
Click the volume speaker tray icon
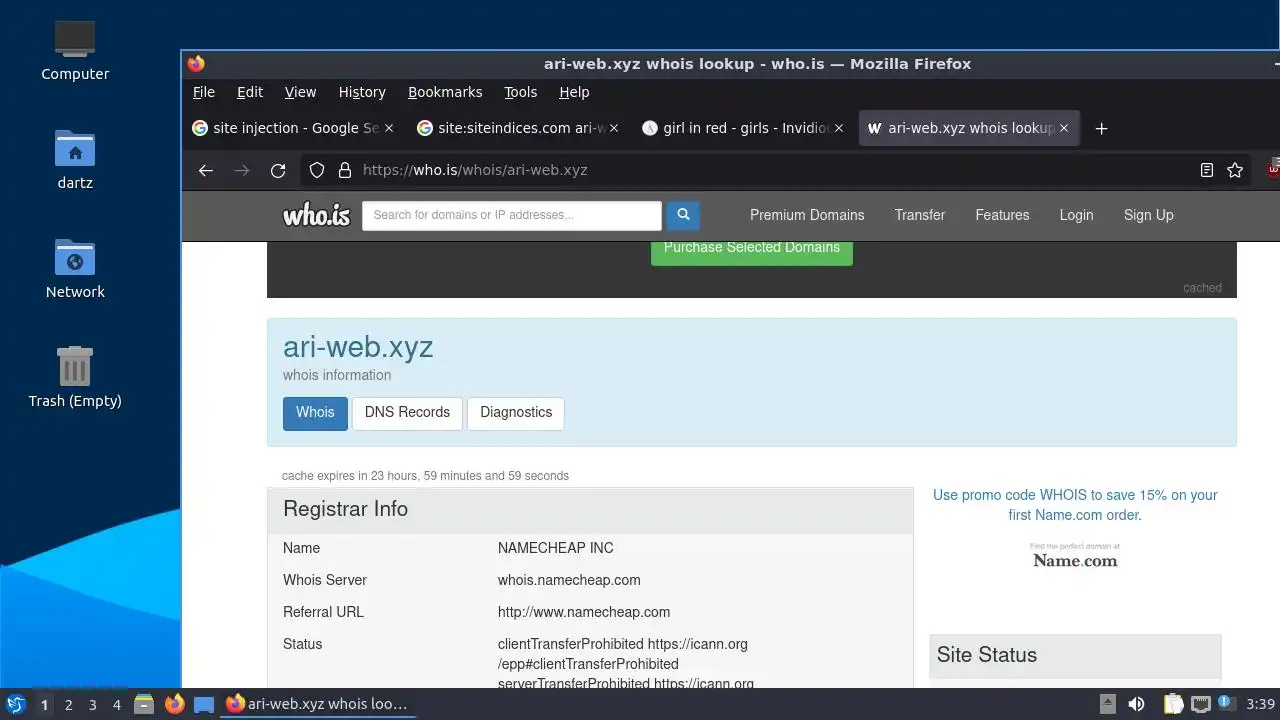coord(1136,704)
